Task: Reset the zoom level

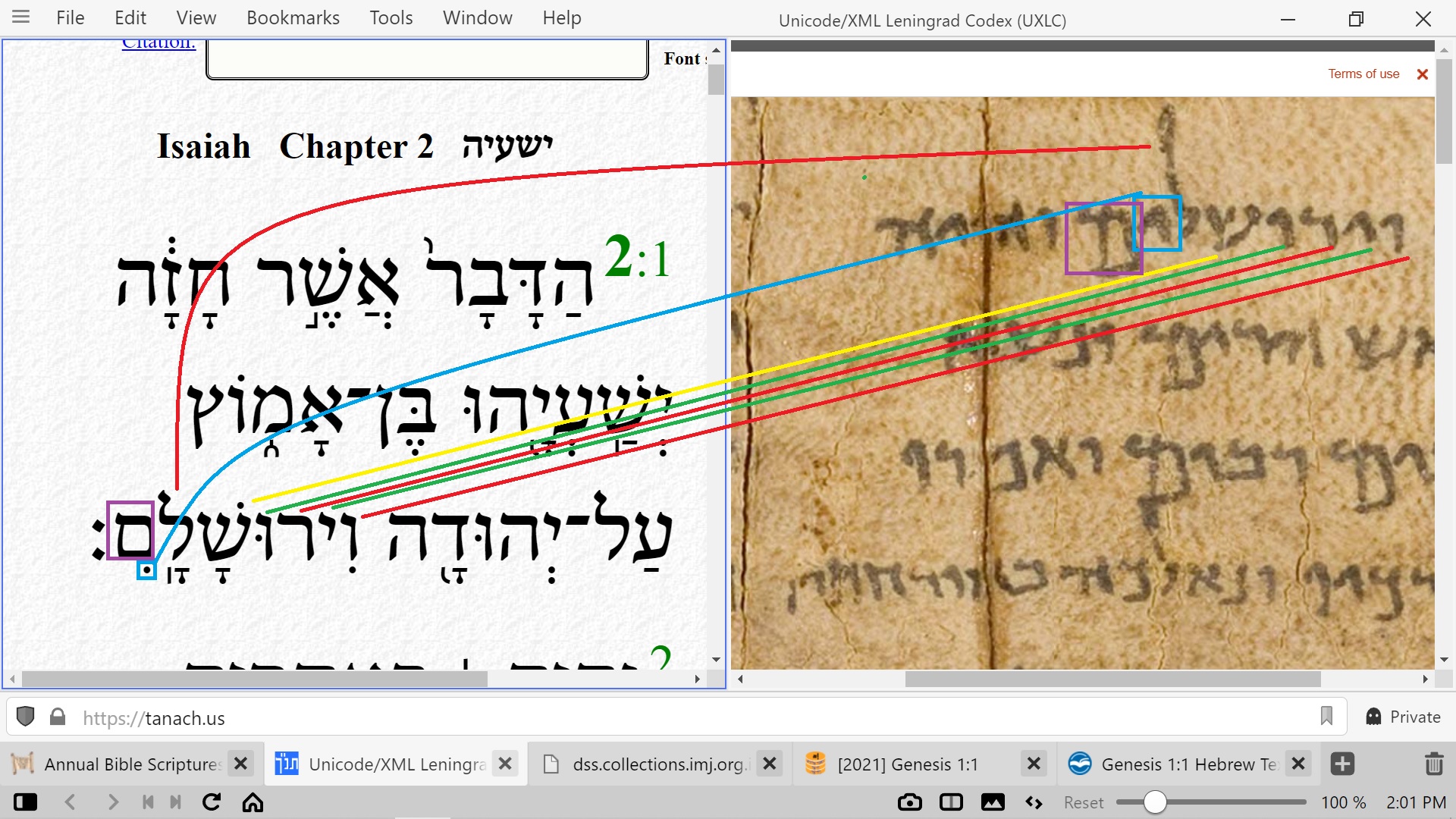Action: 1083,802
